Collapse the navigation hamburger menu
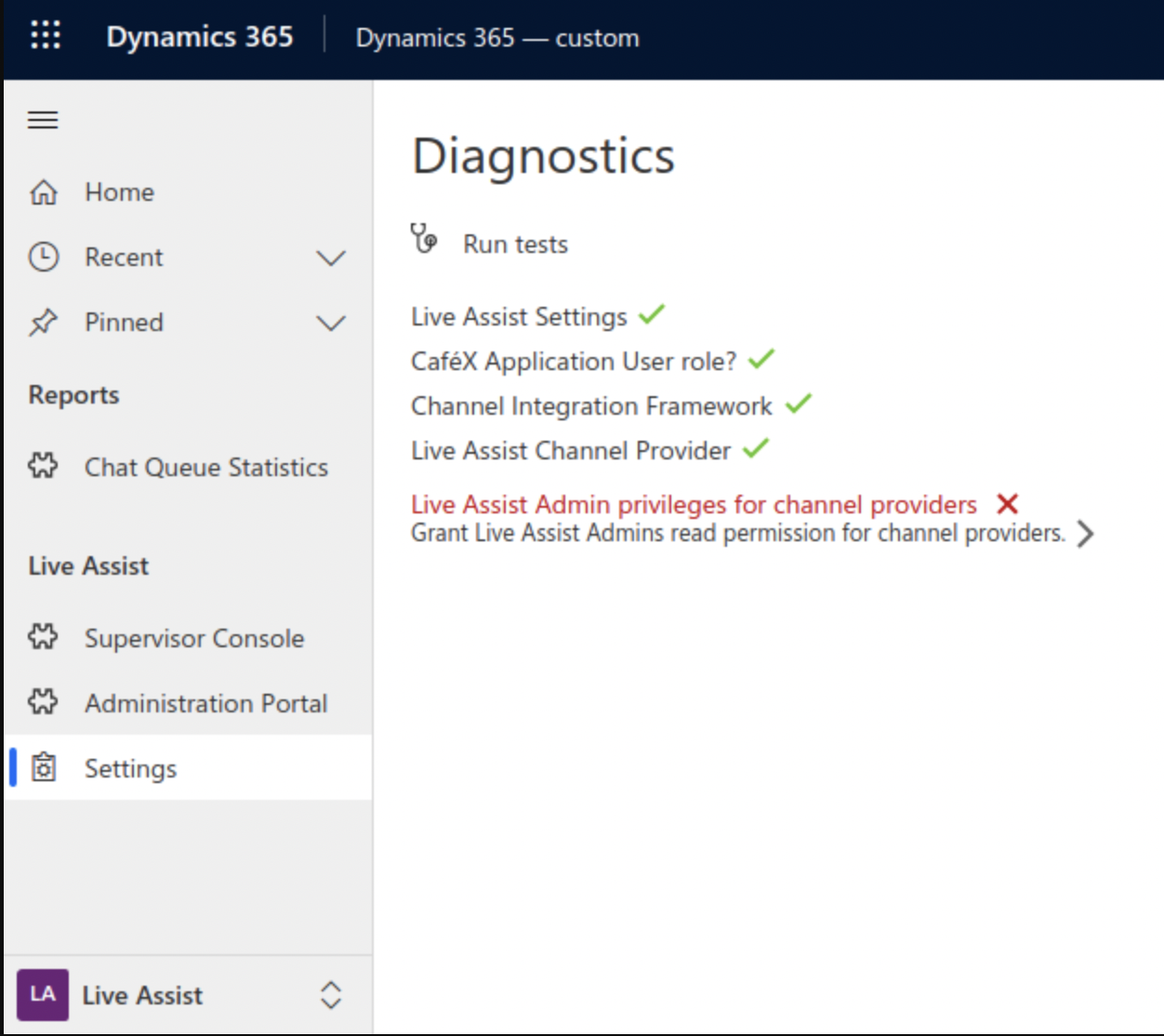The image size is (1164, 1036). [43, 120]
